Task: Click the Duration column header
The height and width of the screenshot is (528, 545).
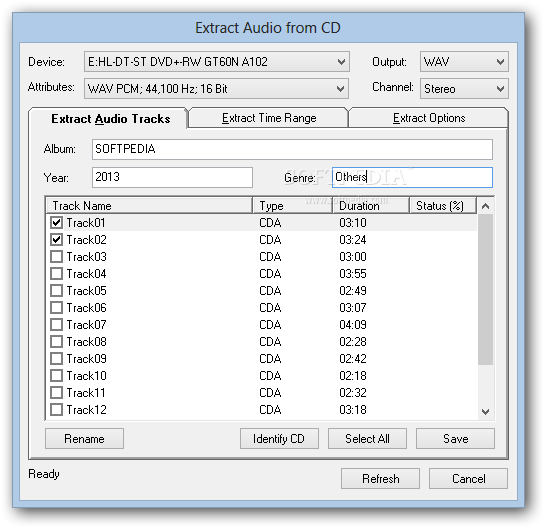Action: tap(371, 206)
